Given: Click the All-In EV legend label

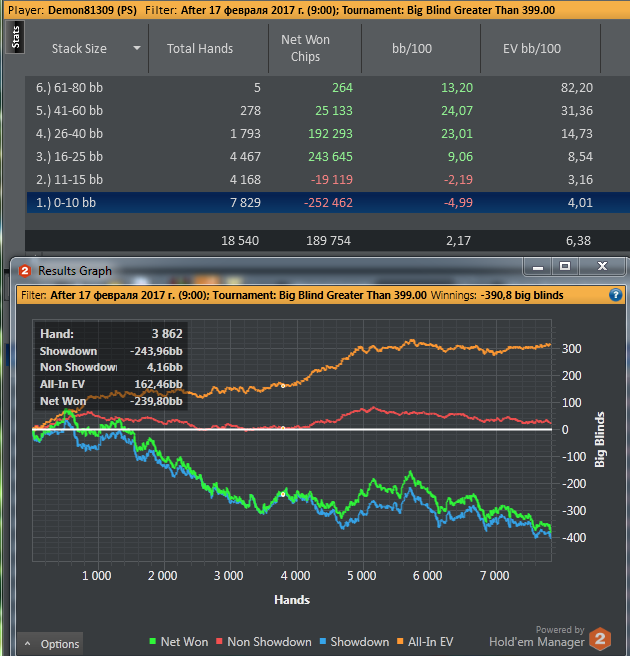Looking at the screenshot, I should [x=430, y=642].
